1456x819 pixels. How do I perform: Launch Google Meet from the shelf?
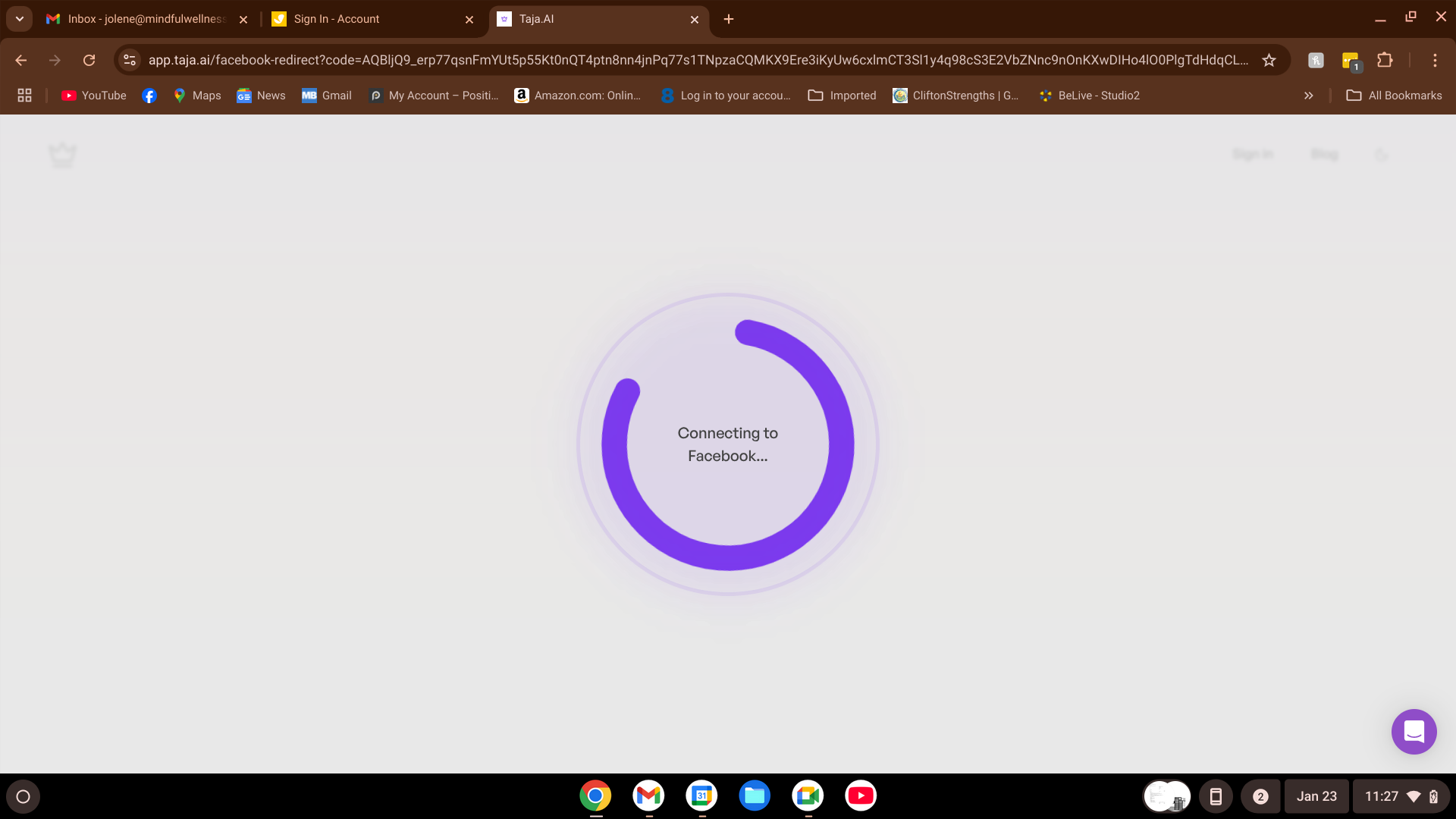[807, 795]
